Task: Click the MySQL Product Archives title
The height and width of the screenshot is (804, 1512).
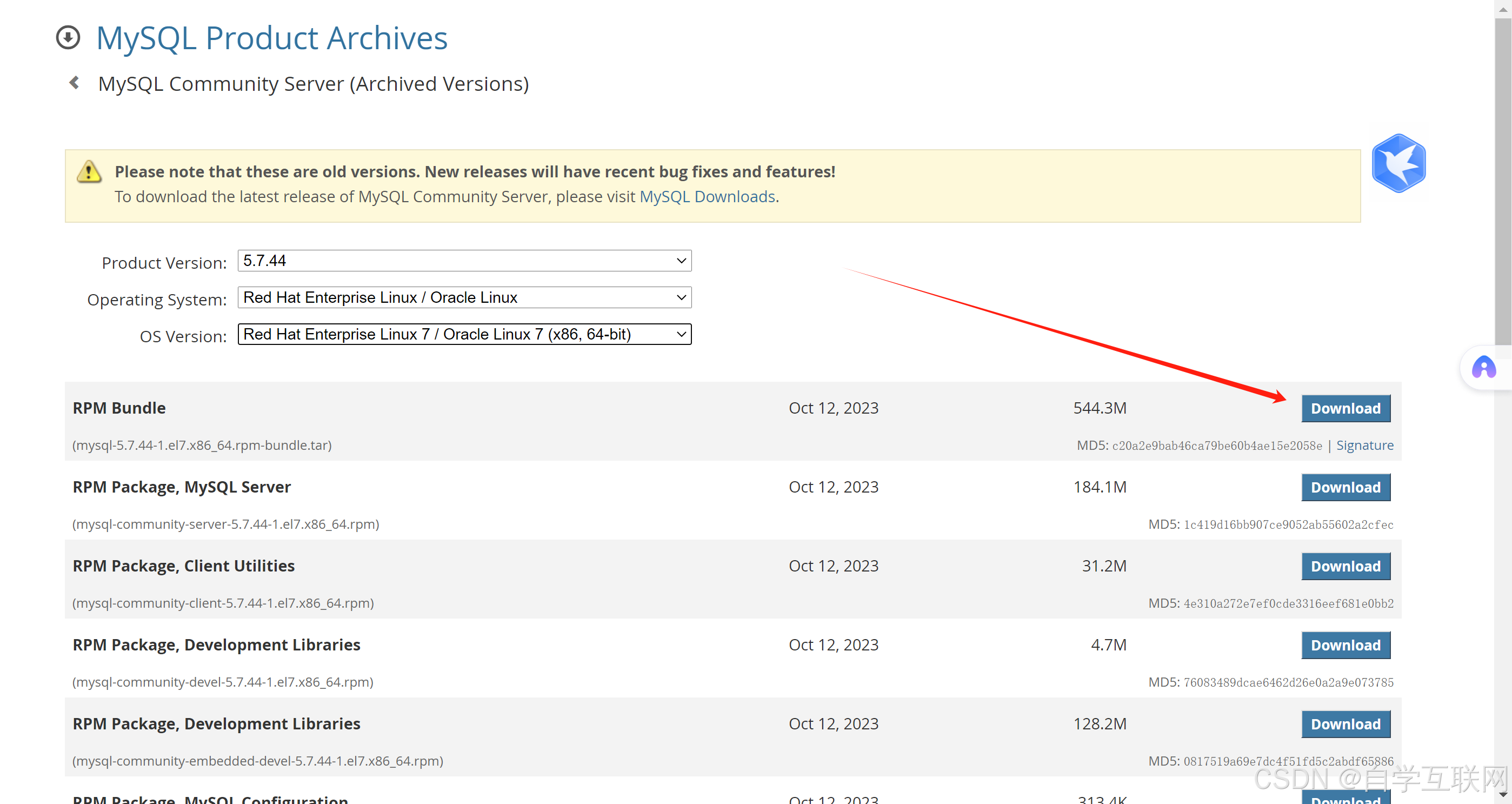Action: tap(272, 38)
